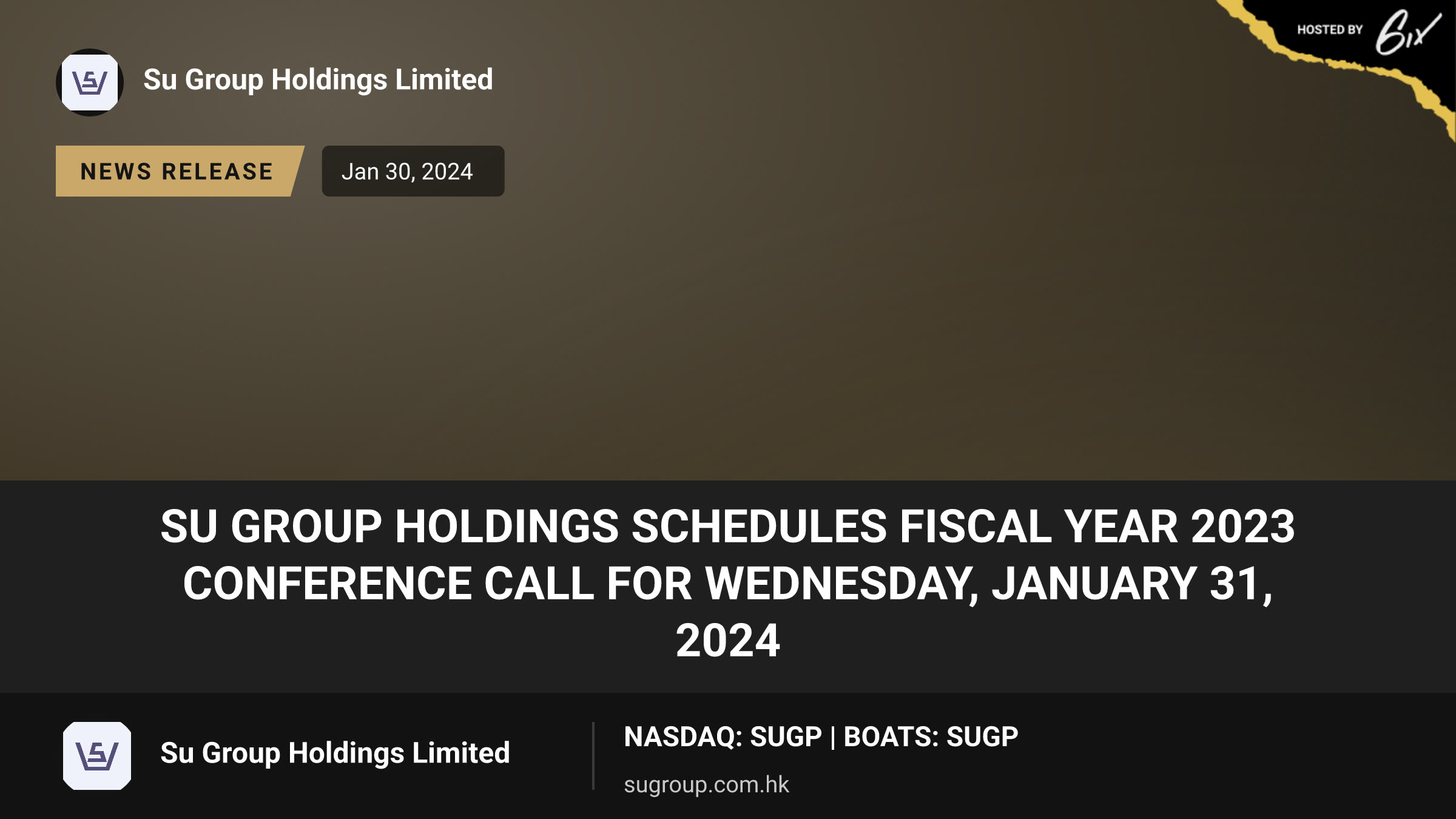Click the vertical divider line in footer
Image resolution: width=1456 pixels, height=819 pixels.
click(593, 756)
